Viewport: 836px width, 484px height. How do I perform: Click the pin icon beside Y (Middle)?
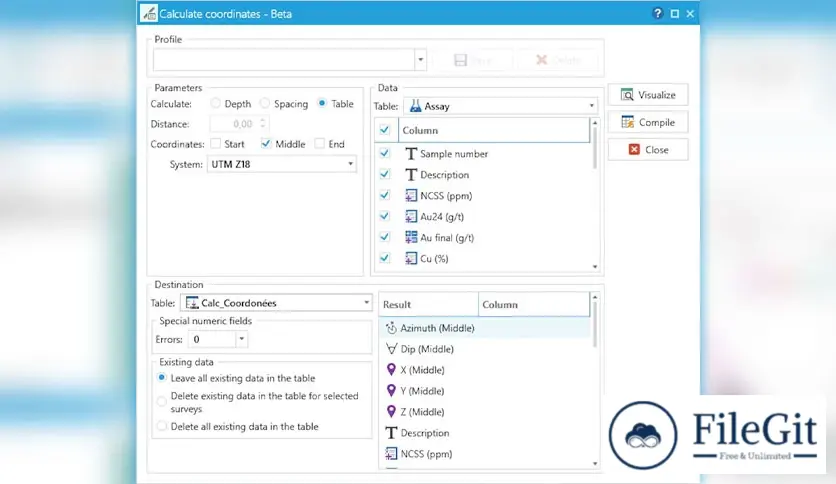pos(391,391)
